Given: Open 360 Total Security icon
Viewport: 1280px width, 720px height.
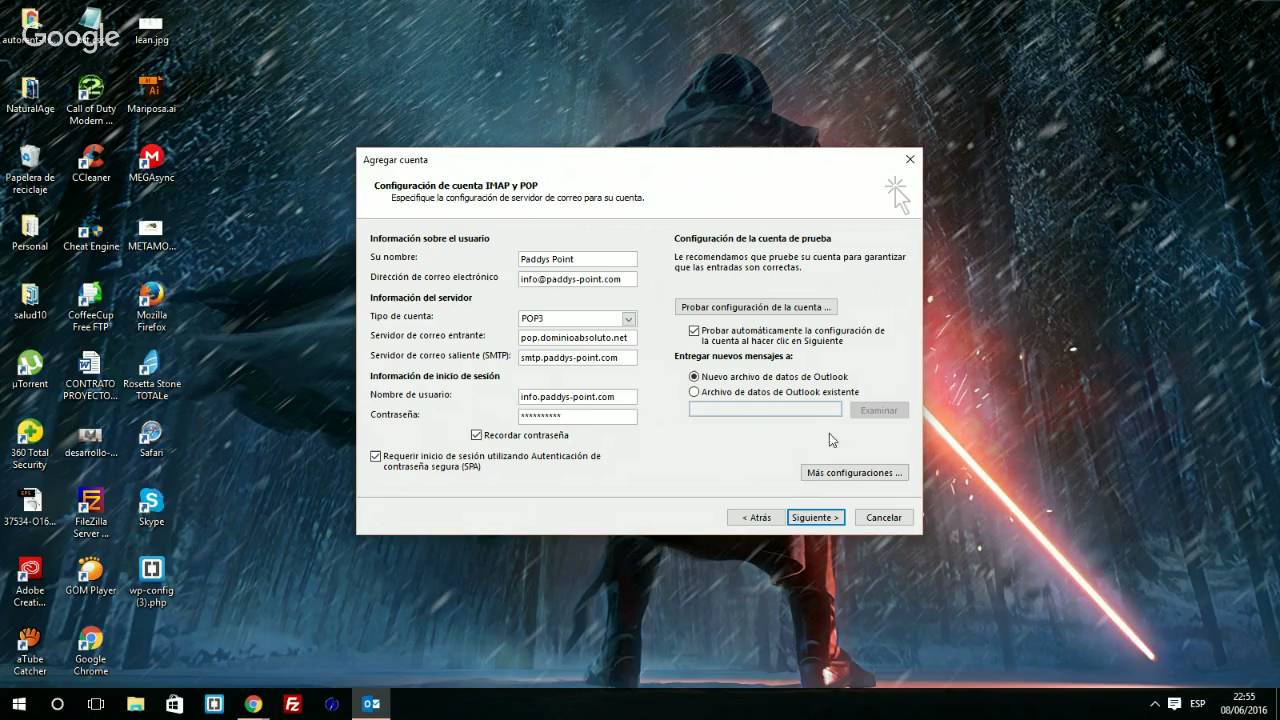Looking at the screenshot, I should (30, 445).
